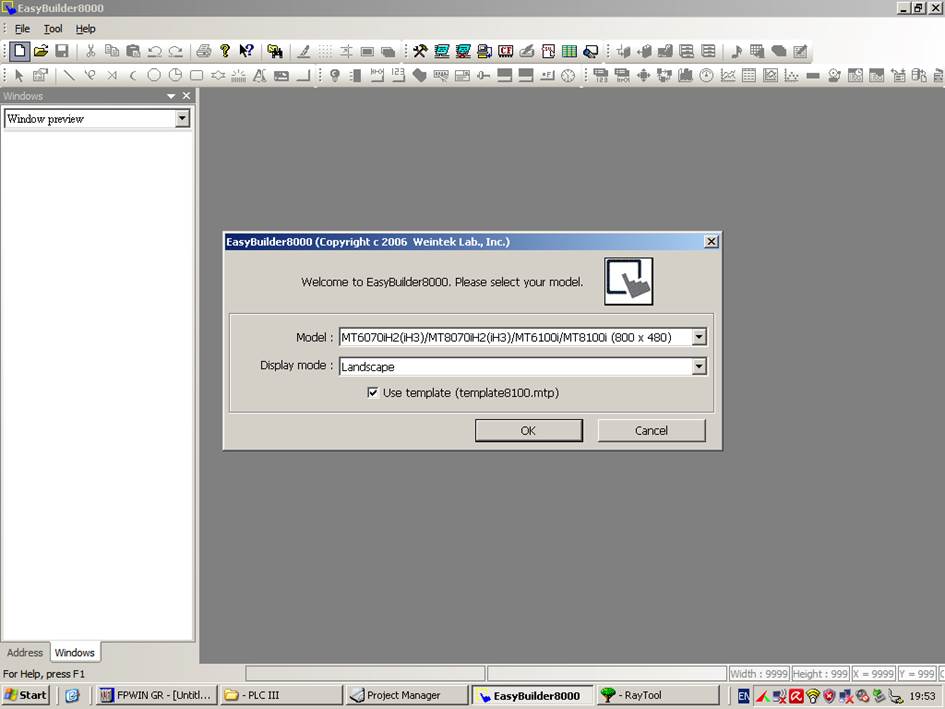Click the Print icon

[205, 51]
